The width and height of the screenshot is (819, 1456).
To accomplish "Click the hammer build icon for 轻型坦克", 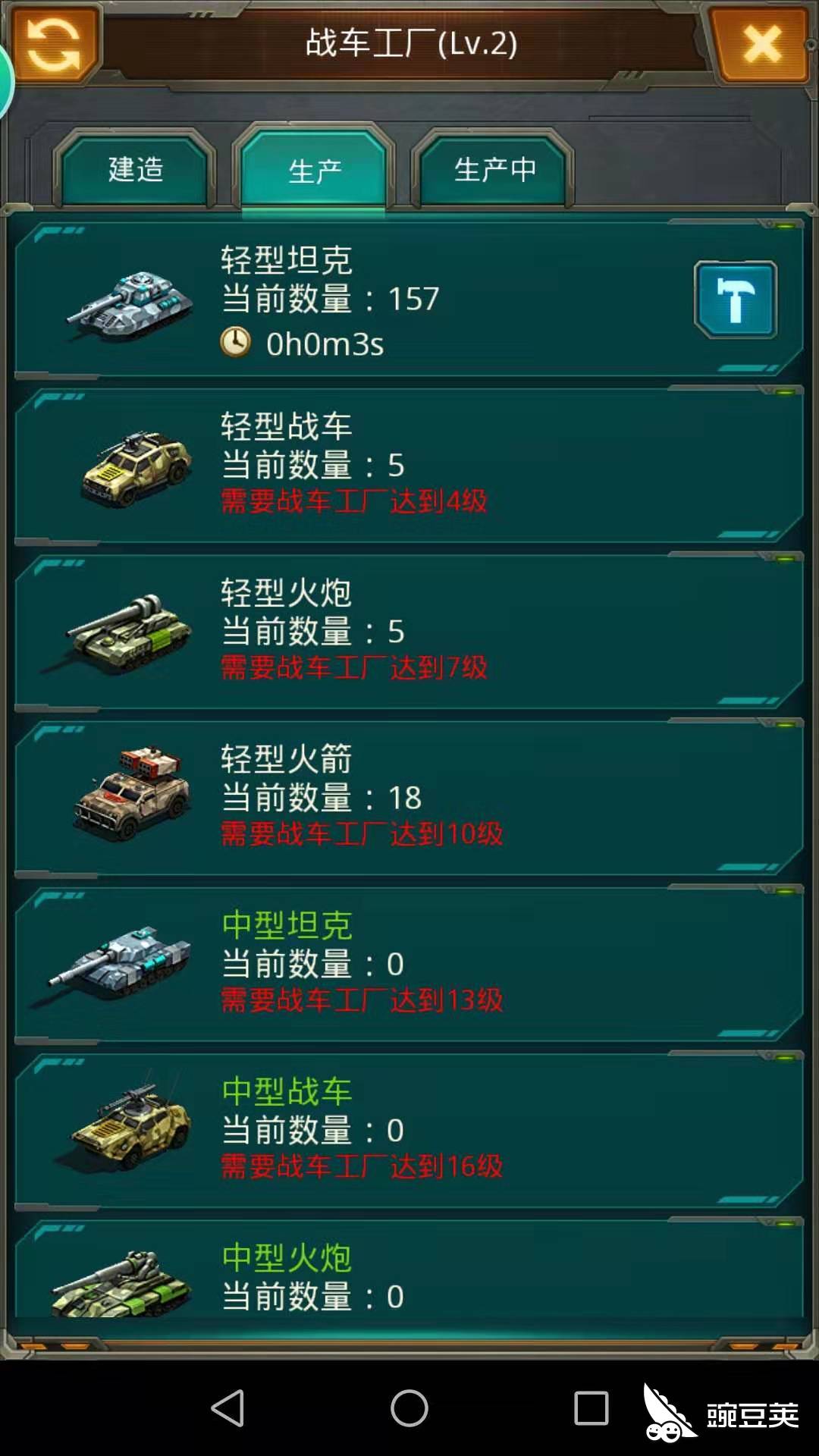I will coord(735,300).
